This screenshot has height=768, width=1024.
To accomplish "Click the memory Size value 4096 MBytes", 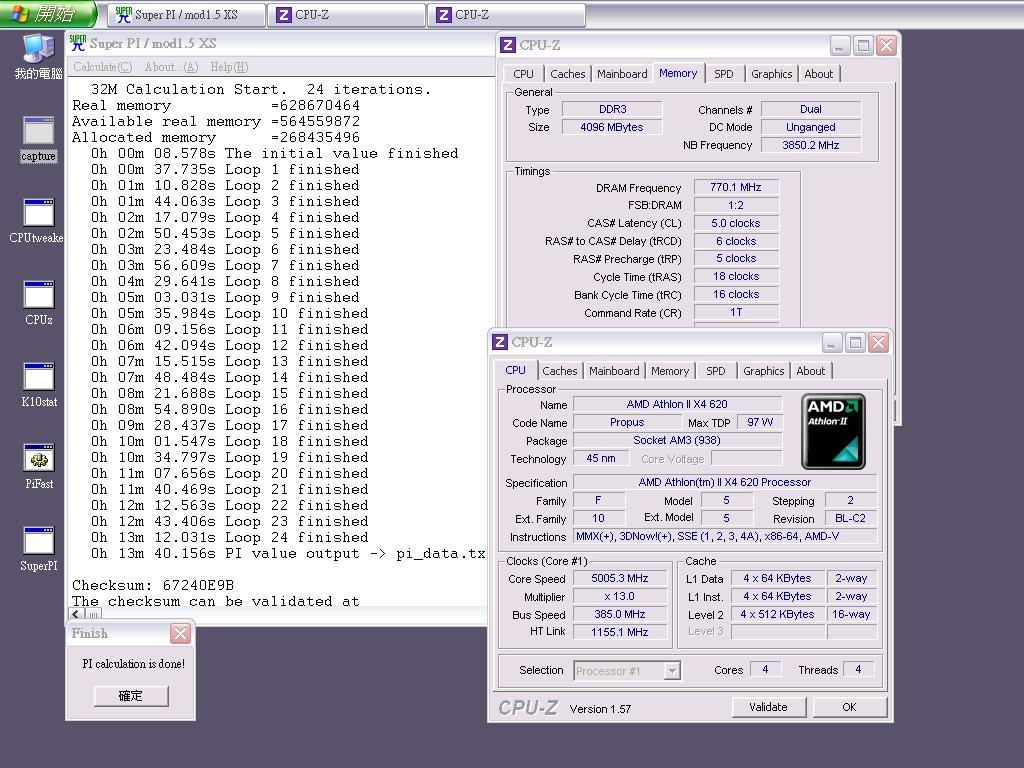I will coord(612,127).
